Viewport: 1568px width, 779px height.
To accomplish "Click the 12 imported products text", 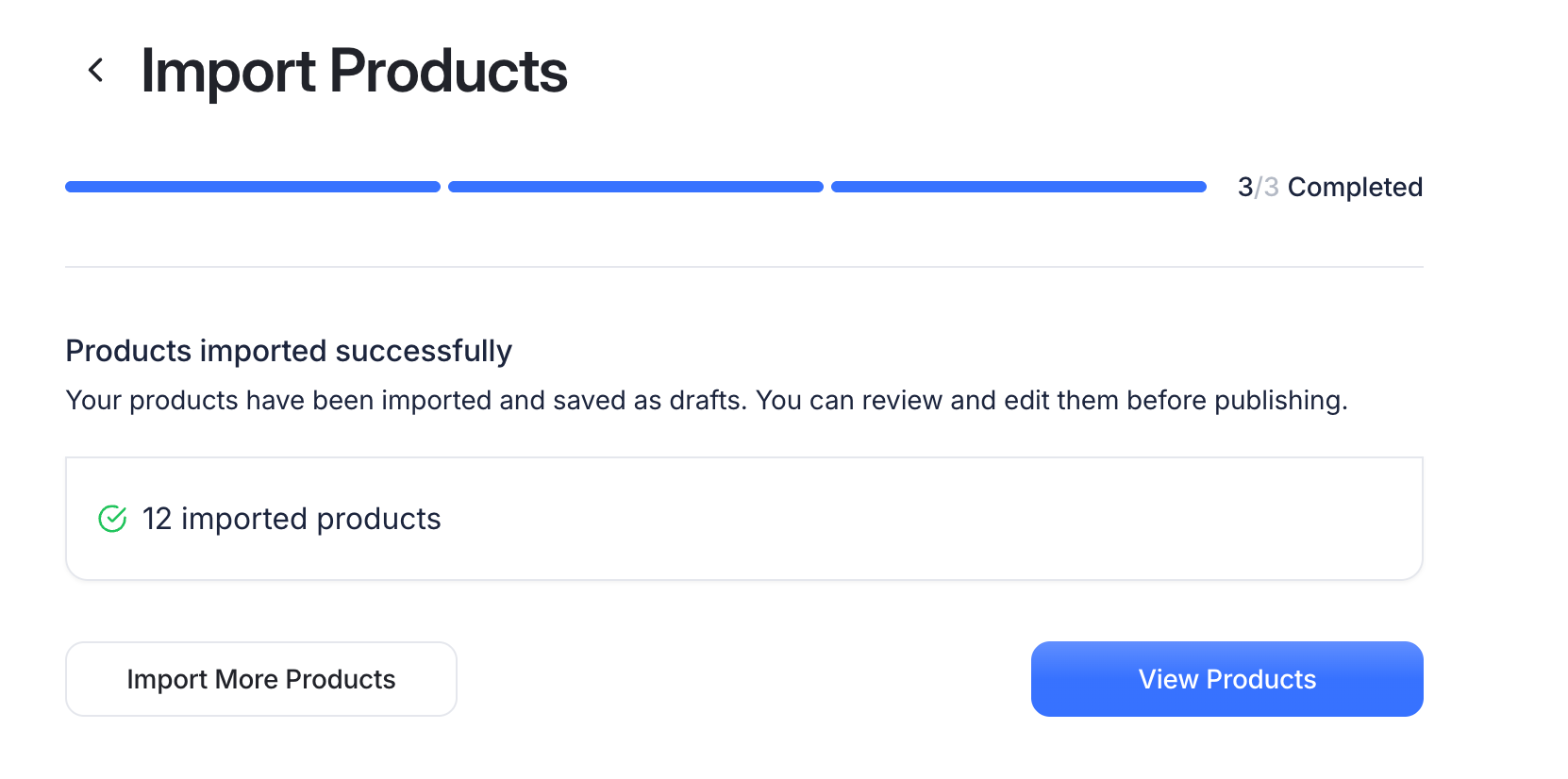I will (x=292, y=519).
